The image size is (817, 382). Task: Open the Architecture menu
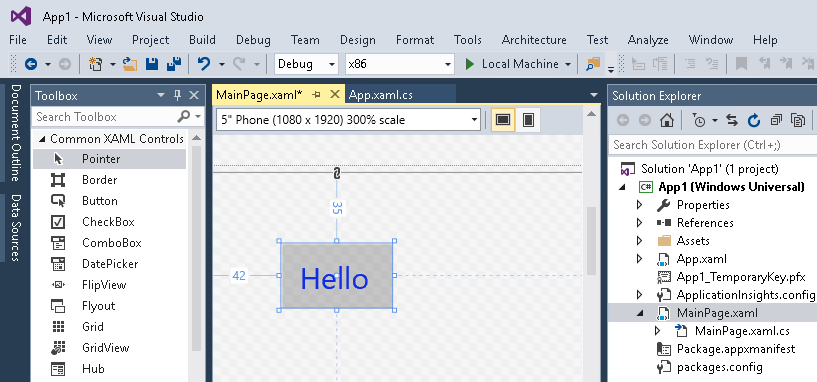[x=534, y=40]
